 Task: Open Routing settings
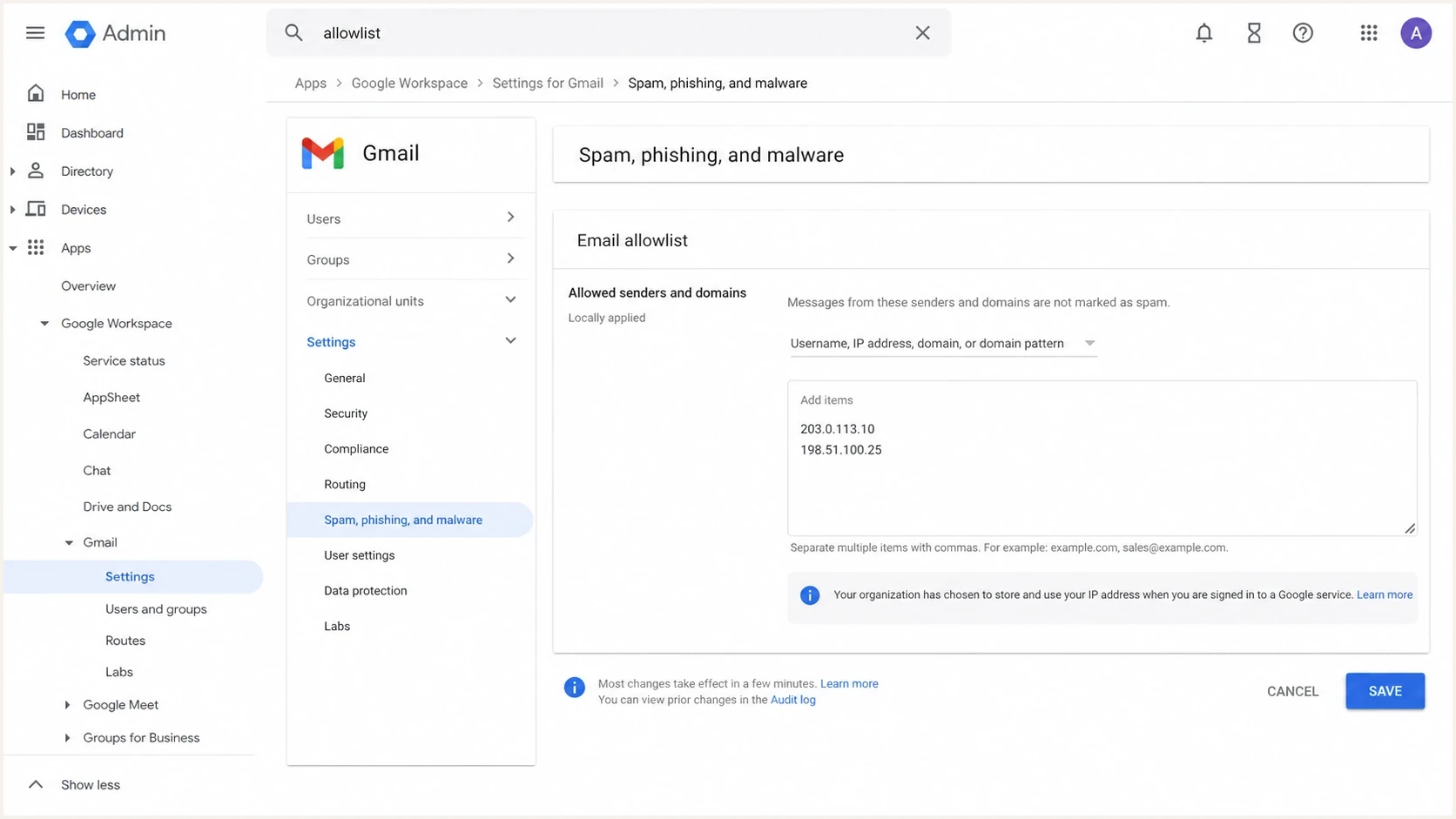pyautogui.click(x=345, y=484)
